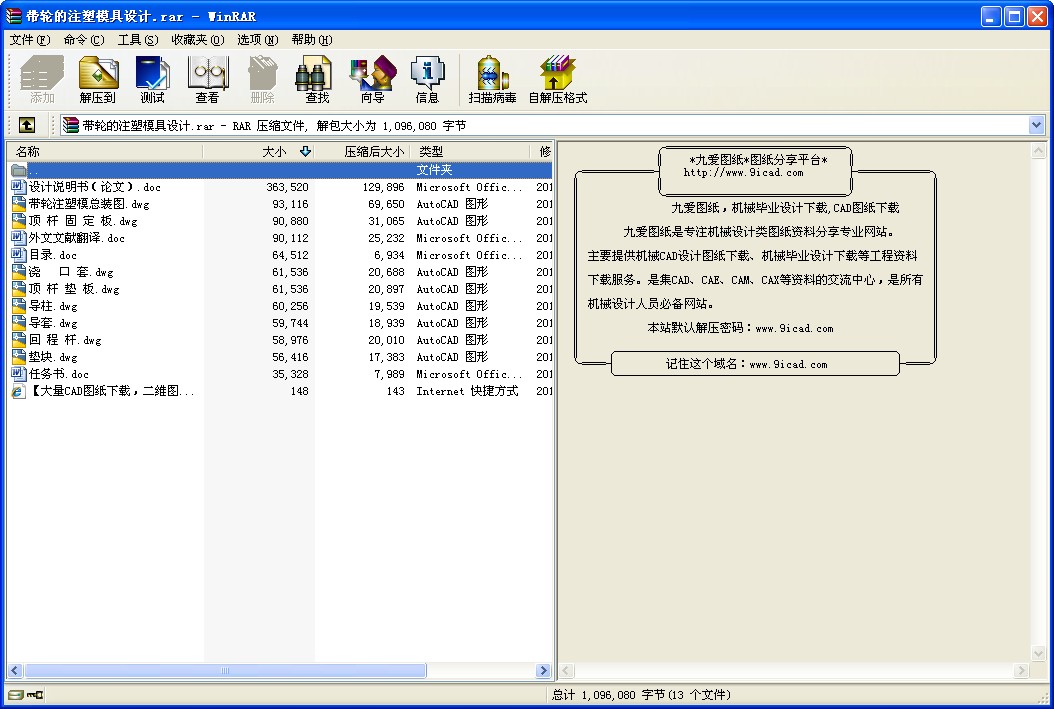Show archive 信息 (Info) icon

(427, 80)
